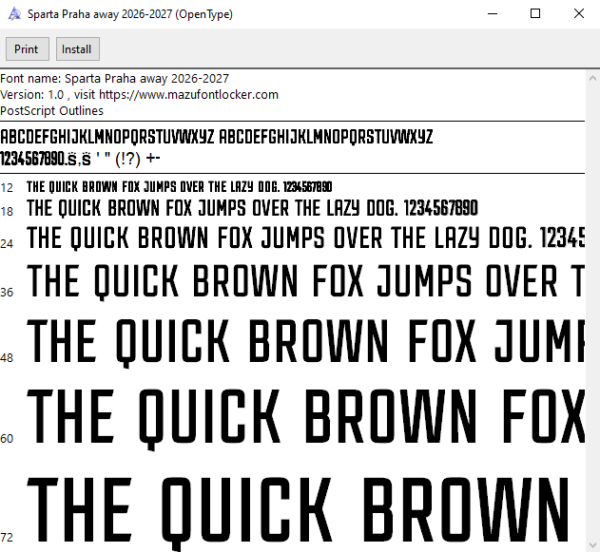600x552 pixels.
Task: Click the ABCDEFGHIJKLMNOPQRSTUVWXYZ alphabet sample line
Action: (x=217, y=137)
